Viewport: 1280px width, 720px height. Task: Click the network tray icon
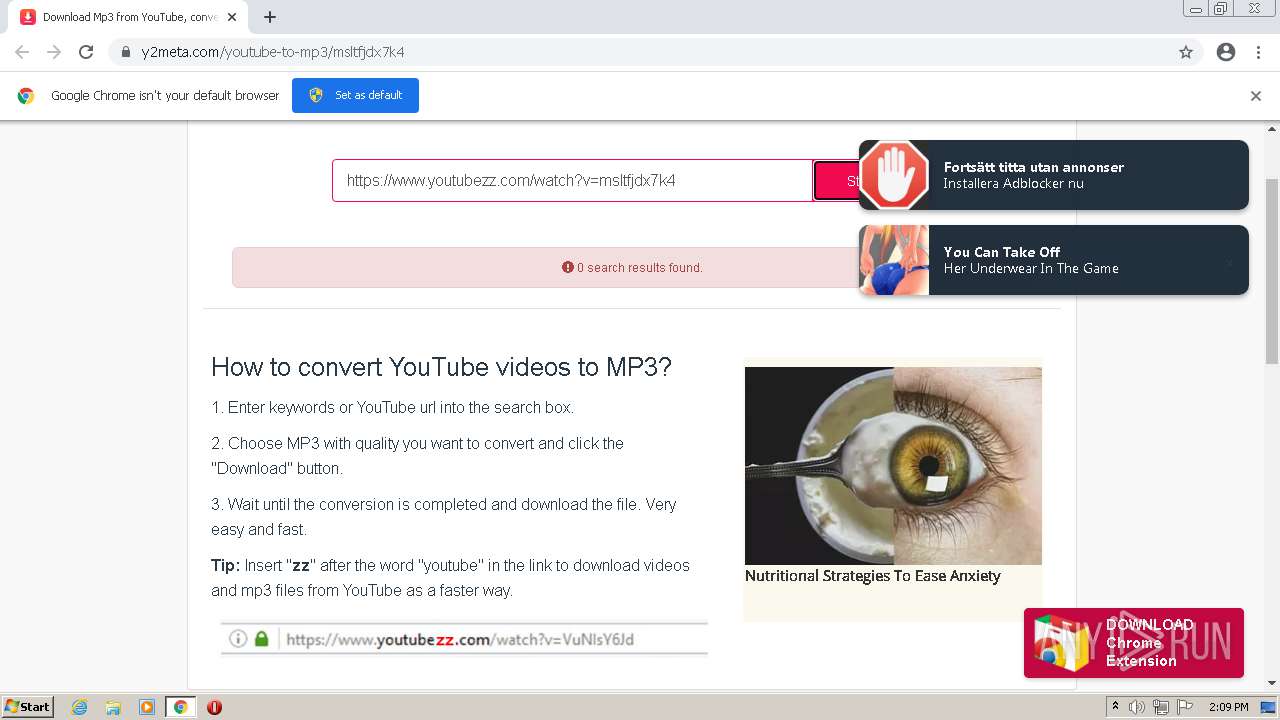(1161, 707)
